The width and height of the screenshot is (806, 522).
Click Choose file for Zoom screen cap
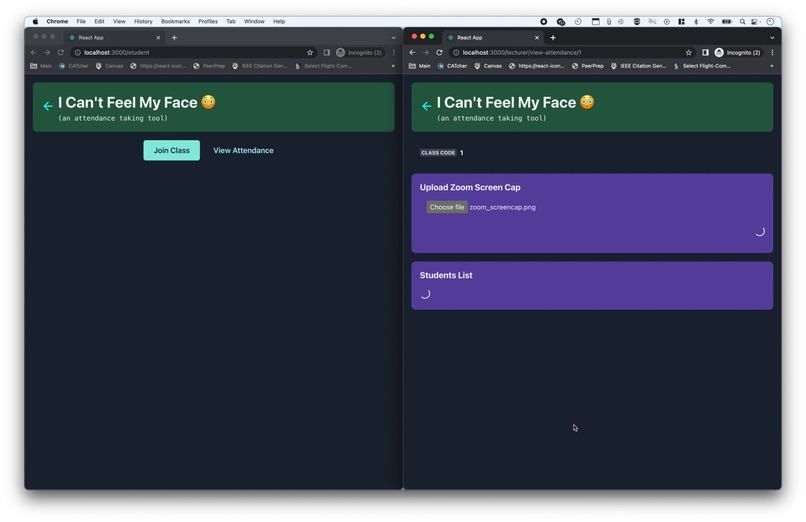tap(447, 207)
